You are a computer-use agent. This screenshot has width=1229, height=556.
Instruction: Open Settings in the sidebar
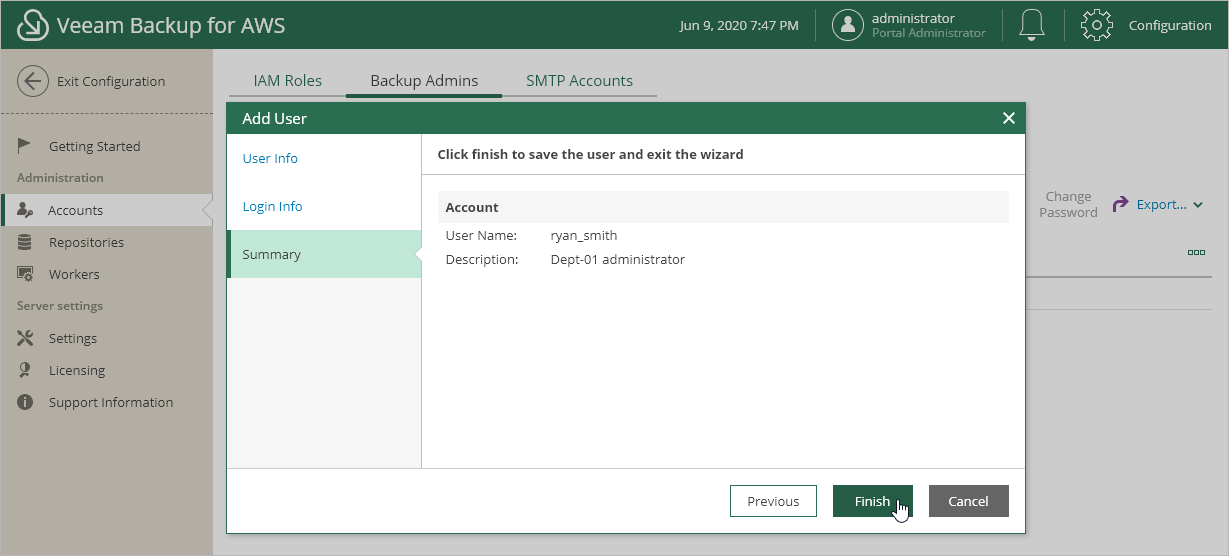pos(73,338)
